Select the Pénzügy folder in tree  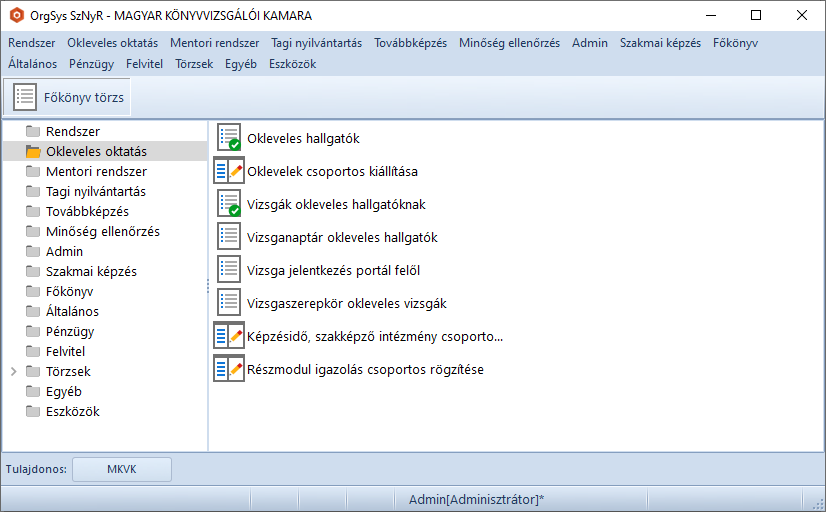[70, 331]
